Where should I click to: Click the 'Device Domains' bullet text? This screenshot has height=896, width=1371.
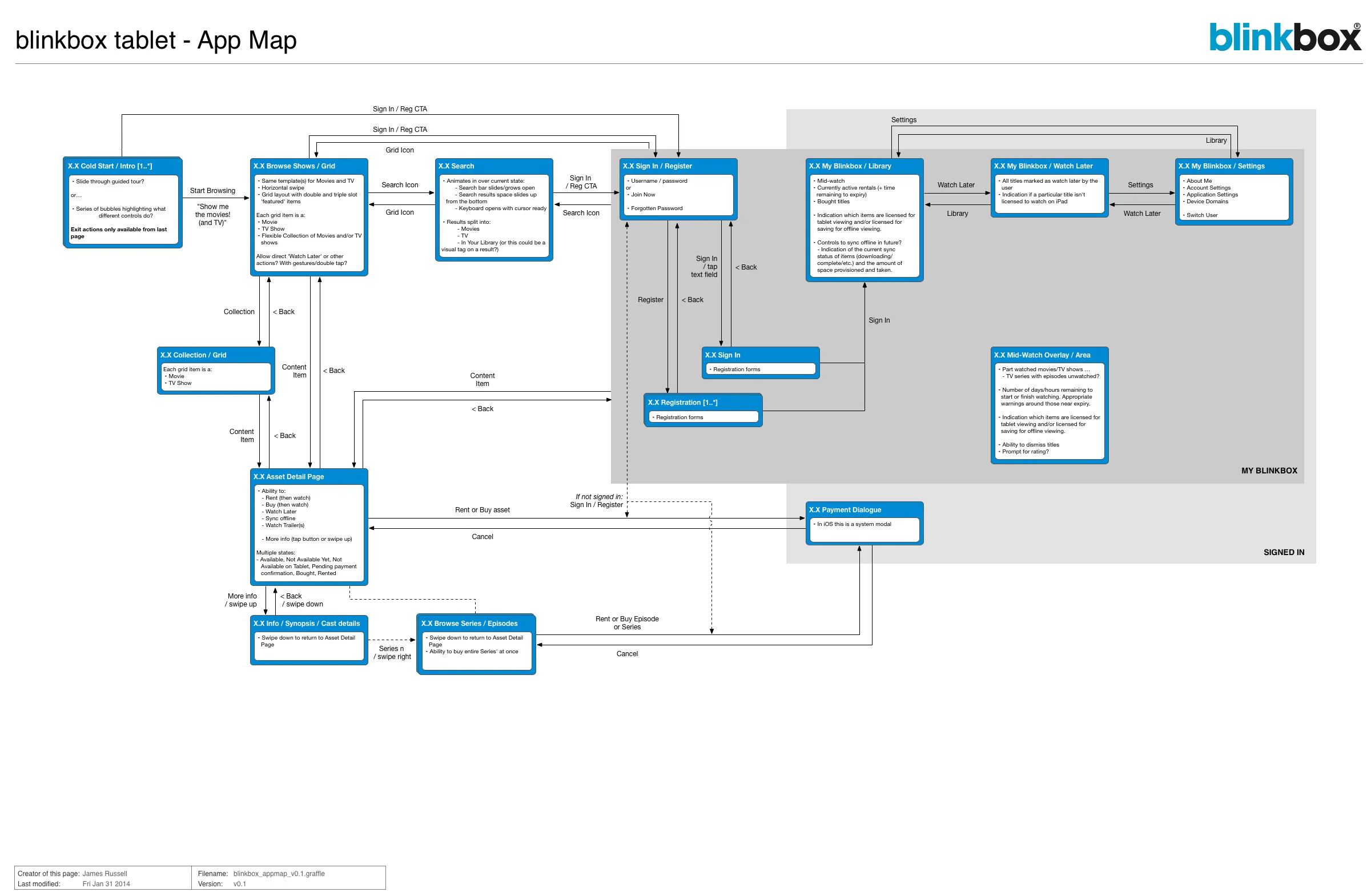[1207, 202]
